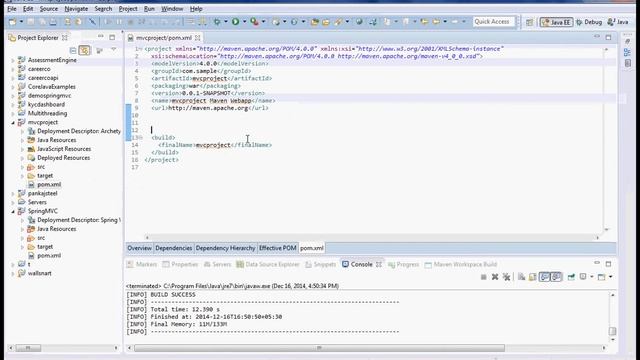
Task: Click the Remove Launch console icon
Action: [x=495, y=277]
